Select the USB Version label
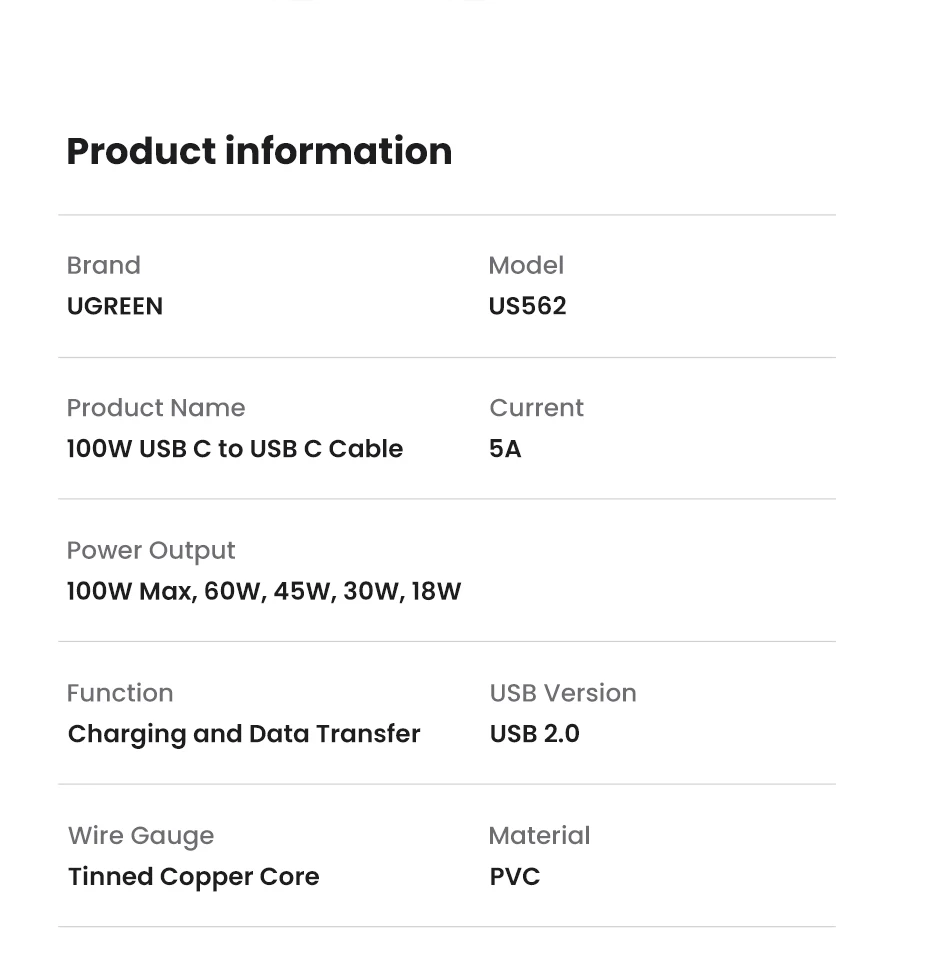This screenshot has height=973, width=930. 563,693
